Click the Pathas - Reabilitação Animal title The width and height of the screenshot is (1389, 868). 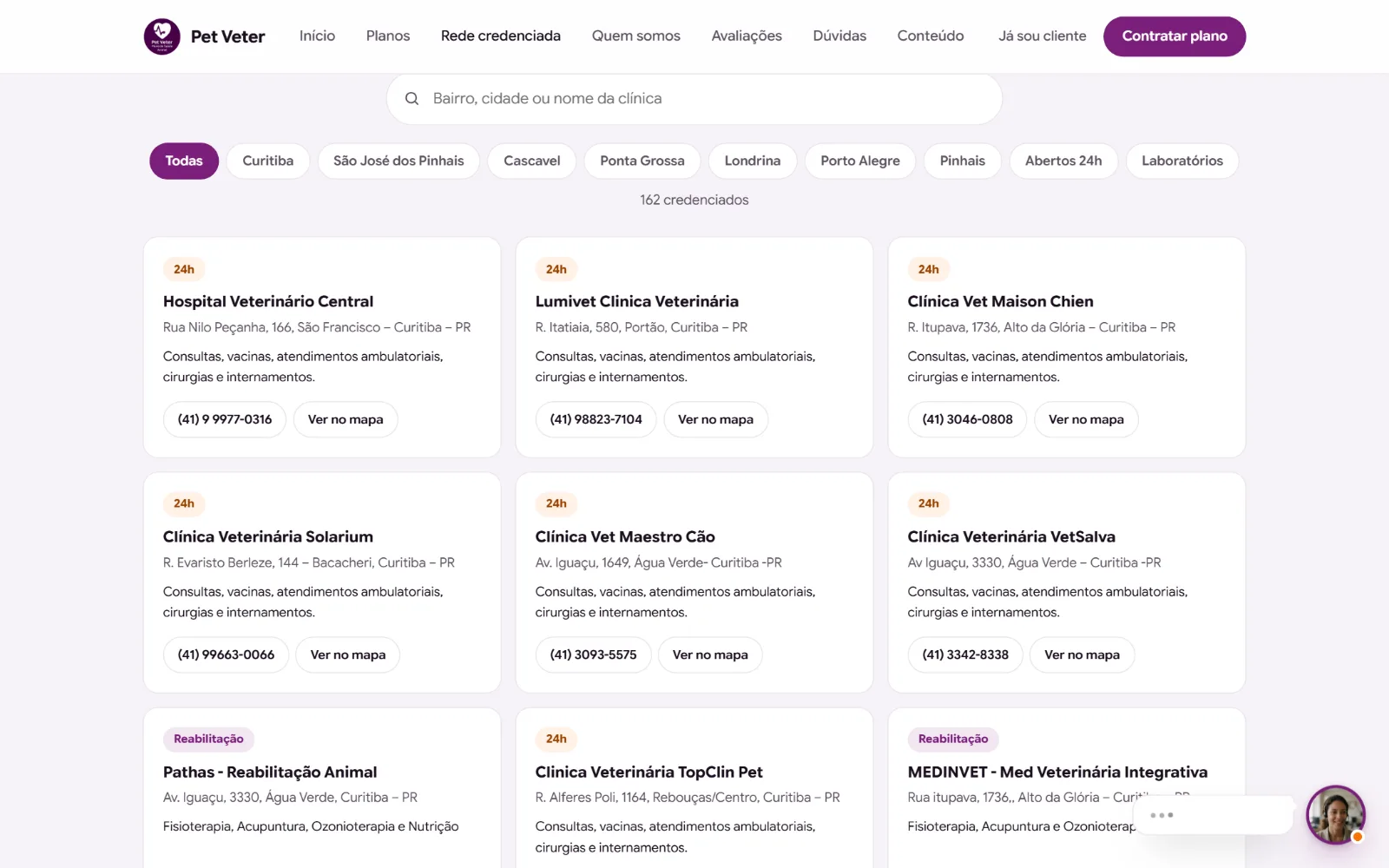tap(270, 773)
